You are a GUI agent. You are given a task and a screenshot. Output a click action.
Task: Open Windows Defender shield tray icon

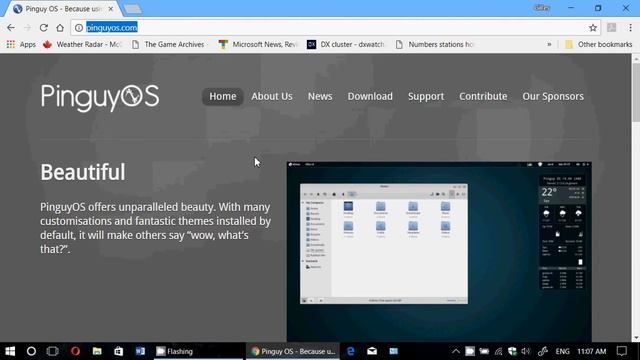pyautogui.click(x=512, y=351)
